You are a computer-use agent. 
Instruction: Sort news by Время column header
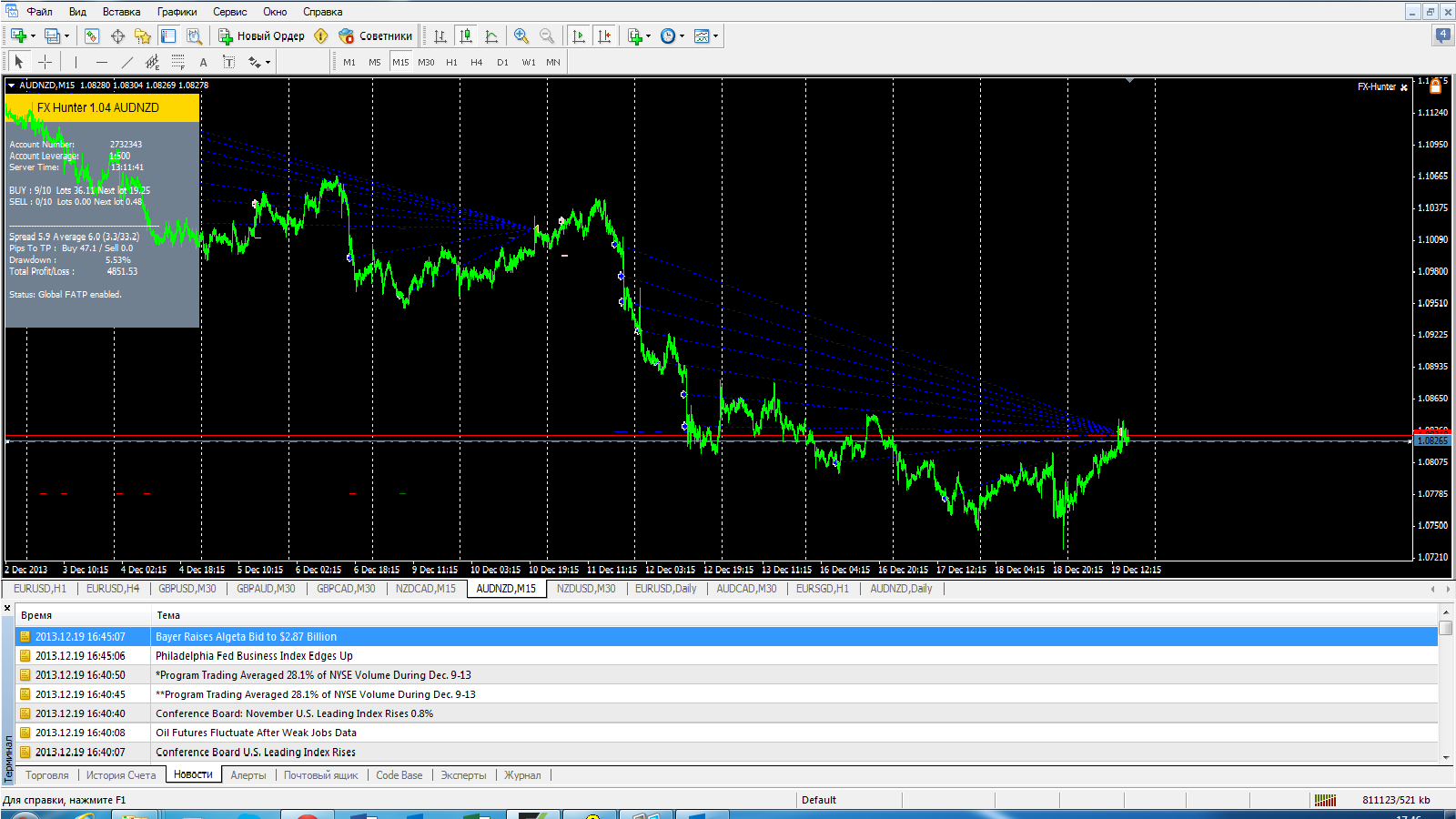point(84,615)
